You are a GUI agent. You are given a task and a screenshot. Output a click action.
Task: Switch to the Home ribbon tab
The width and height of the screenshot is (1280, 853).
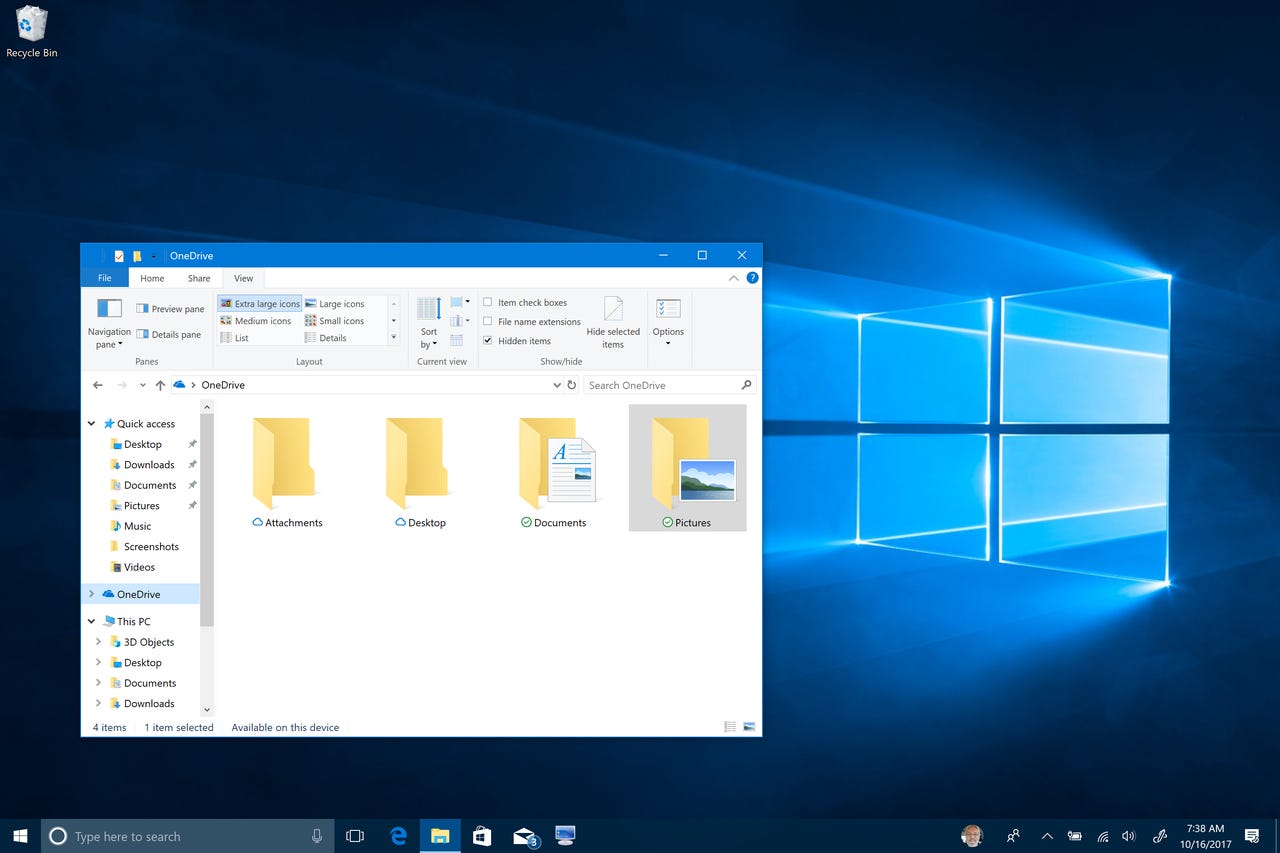pyautogui.click(x=151, y=278)
